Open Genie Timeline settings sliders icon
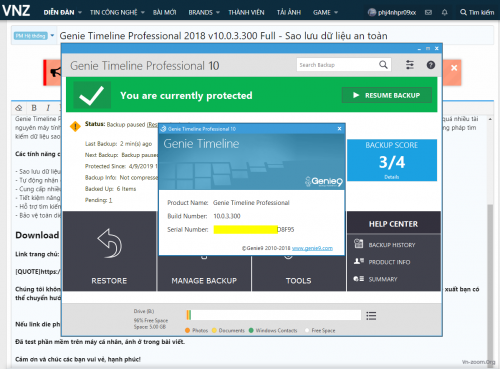This screenshot has width=500, height=369. pos(410,65)
